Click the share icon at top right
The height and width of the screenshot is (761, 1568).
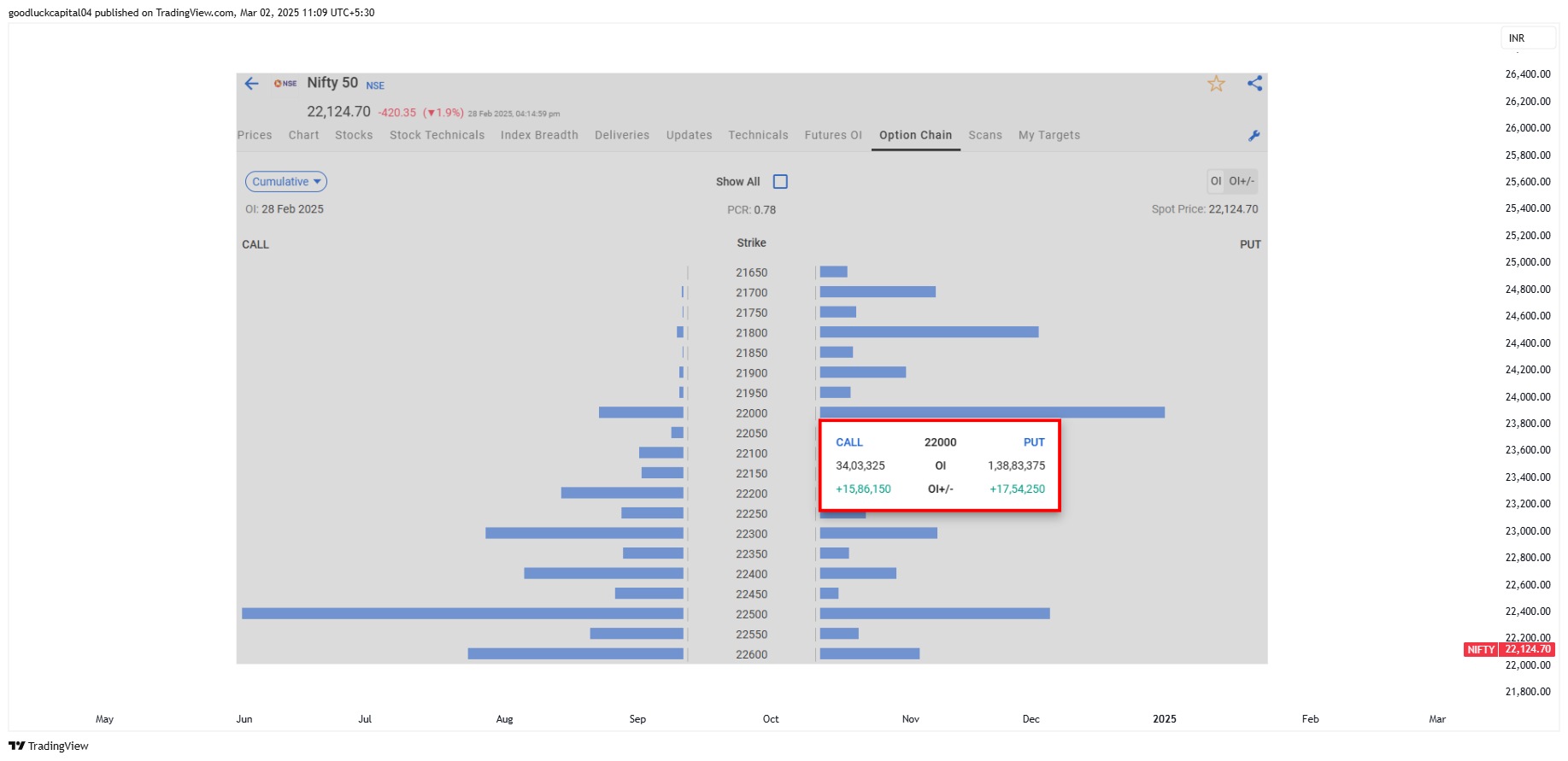pos(1254,84)
